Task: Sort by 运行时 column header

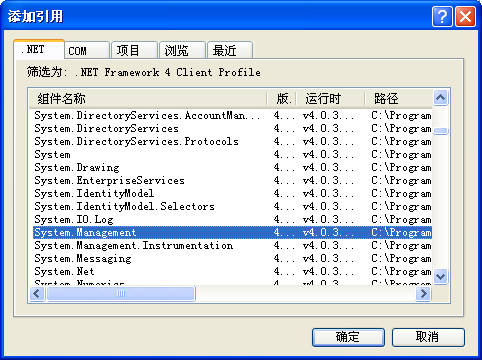Action: coord(331,99)
